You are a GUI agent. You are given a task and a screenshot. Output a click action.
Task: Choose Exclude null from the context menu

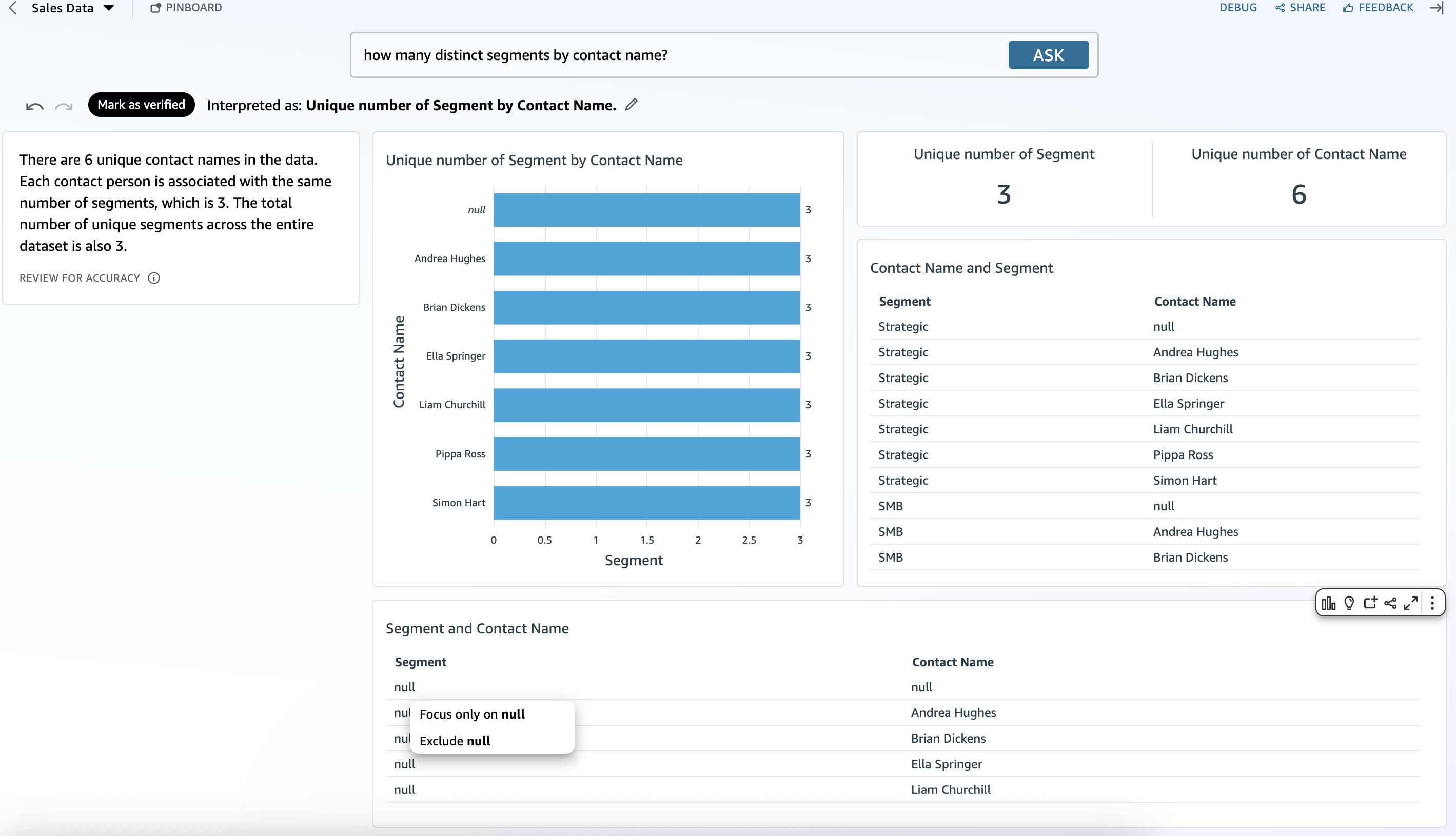pyautogui.click(x=455, y=741)
